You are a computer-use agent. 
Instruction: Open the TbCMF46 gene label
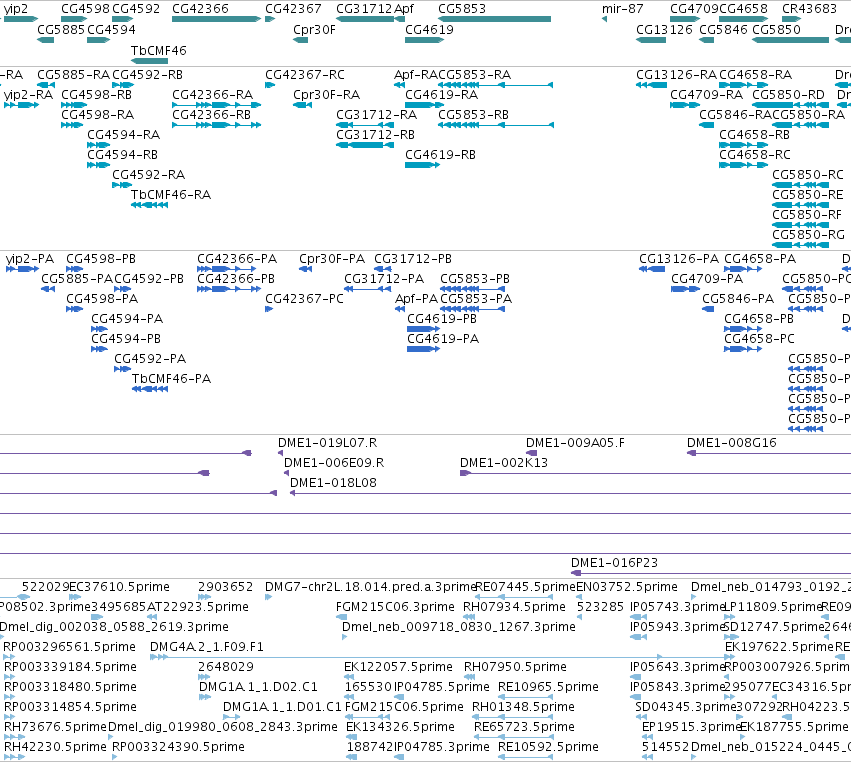(158, 50)
